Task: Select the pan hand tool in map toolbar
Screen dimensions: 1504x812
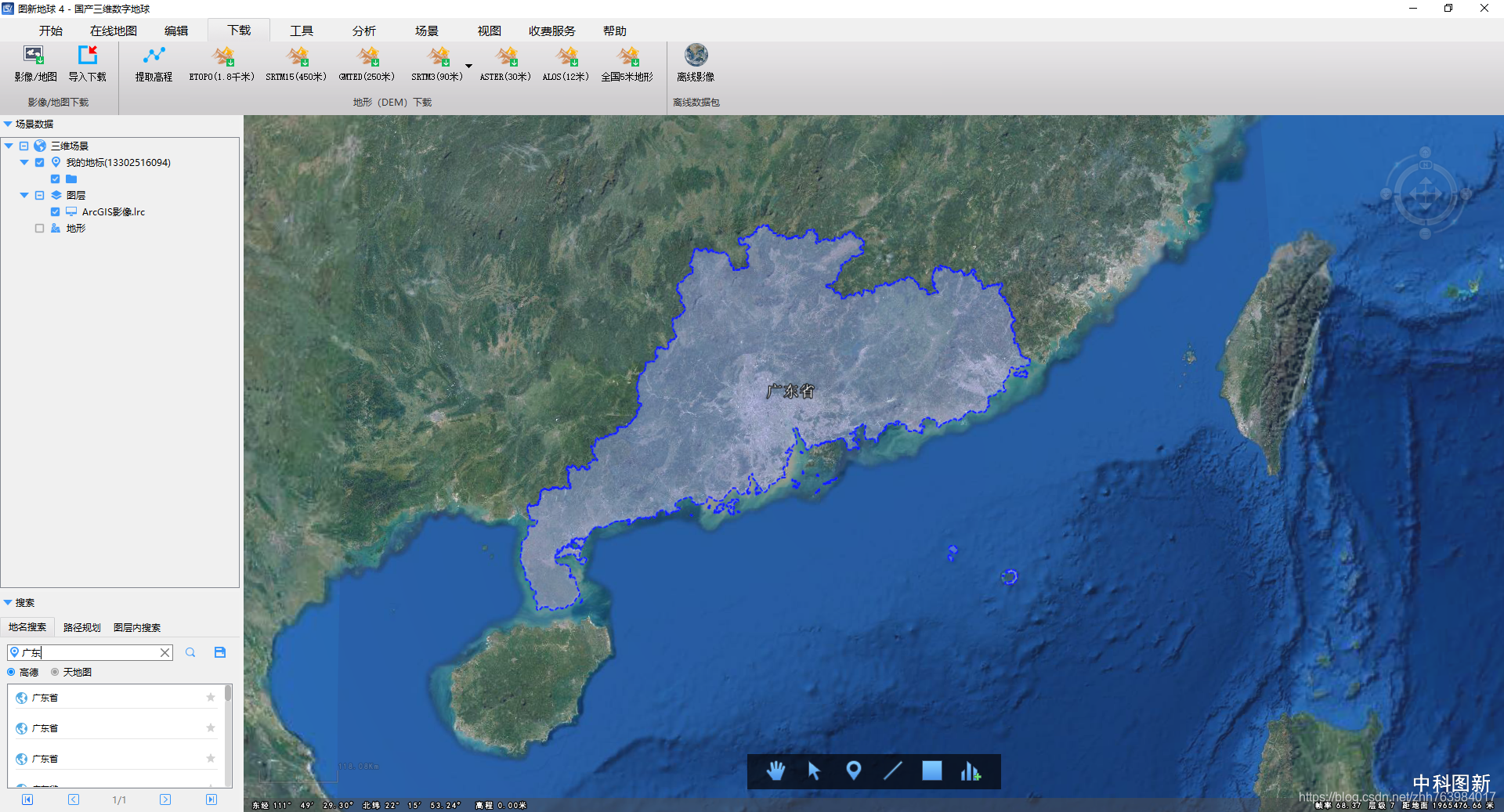Action: pos(775,771)
